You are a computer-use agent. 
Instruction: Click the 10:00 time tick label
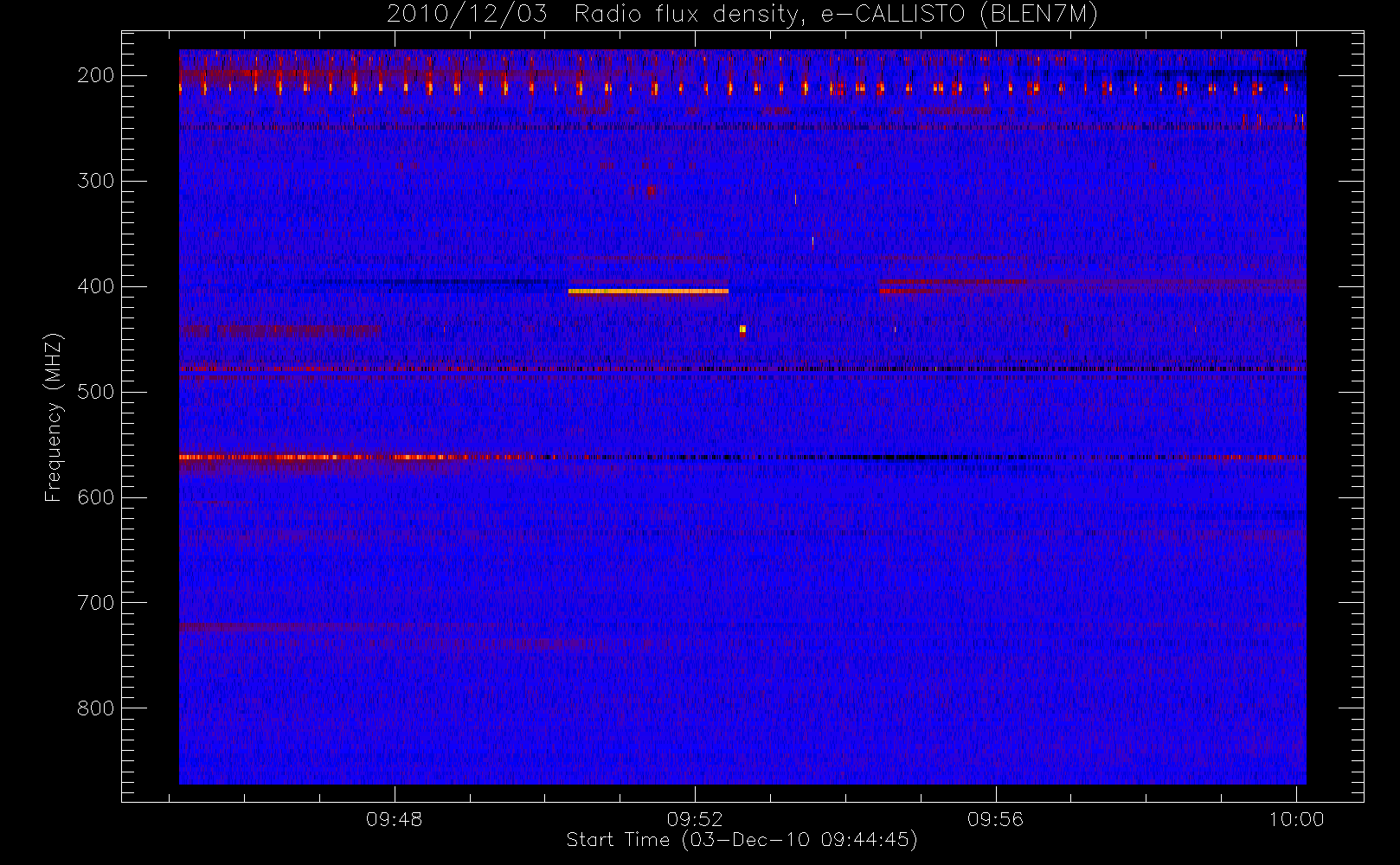tap(1296, 819)
